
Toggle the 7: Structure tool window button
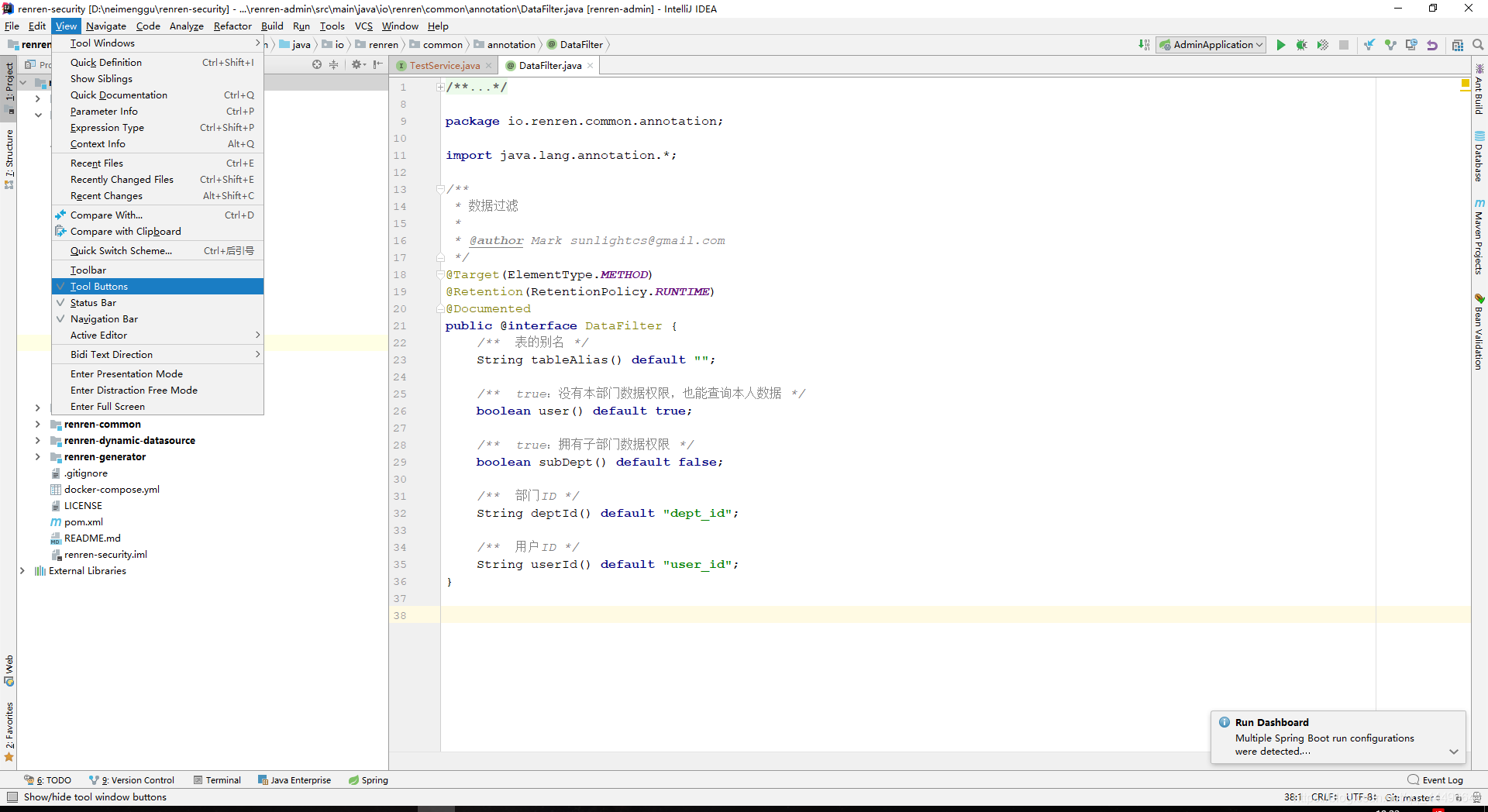(x=9, y=159)
